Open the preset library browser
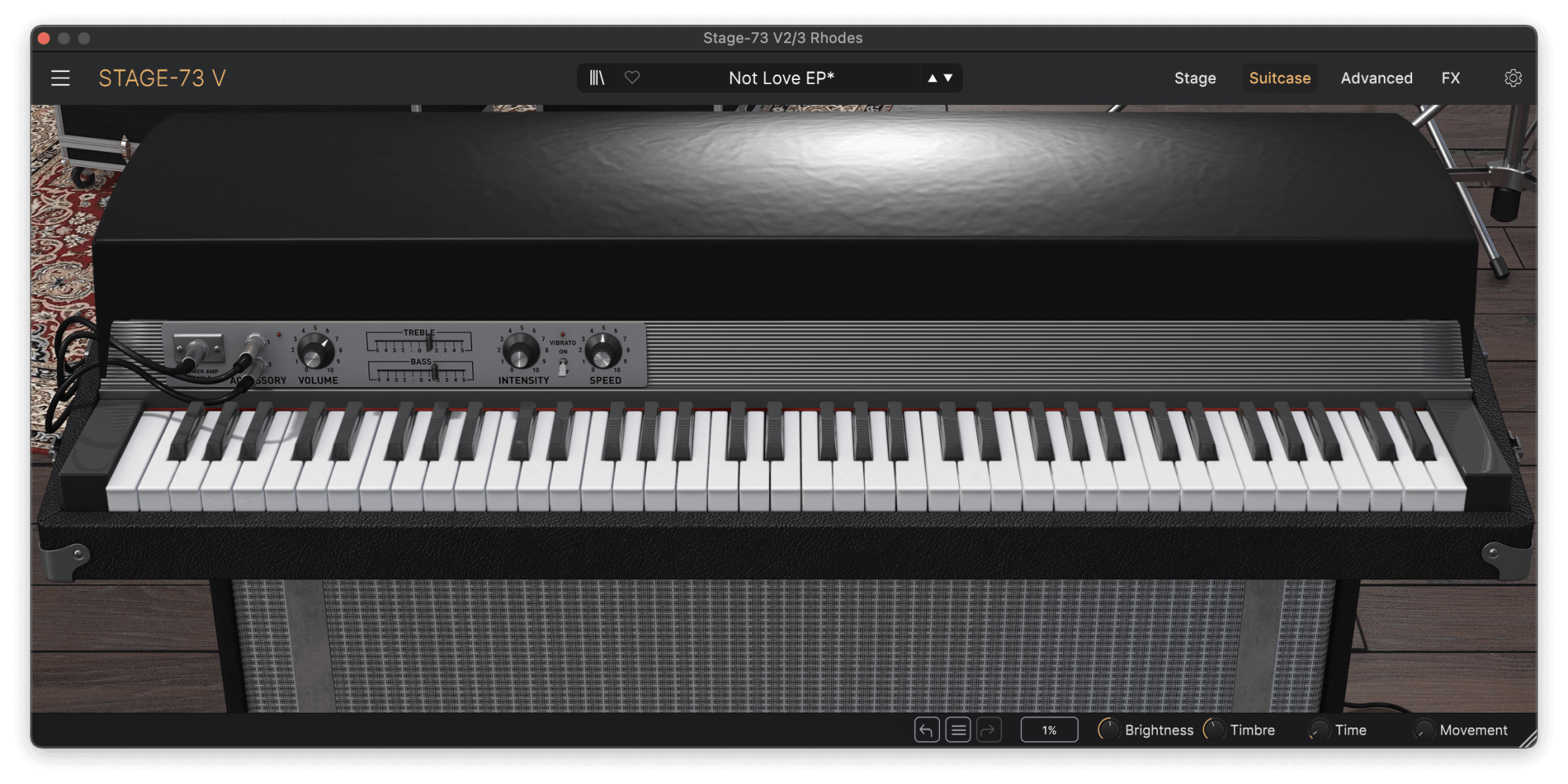1568x784 pixels. tap(597, 78)
